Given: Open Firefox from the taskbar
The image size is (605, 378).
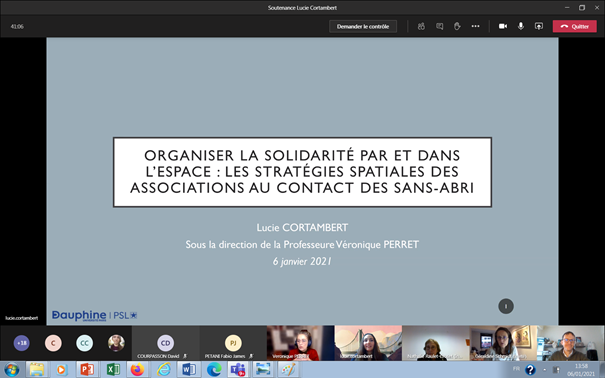Looking at the screenshot, I should point(138,370).
